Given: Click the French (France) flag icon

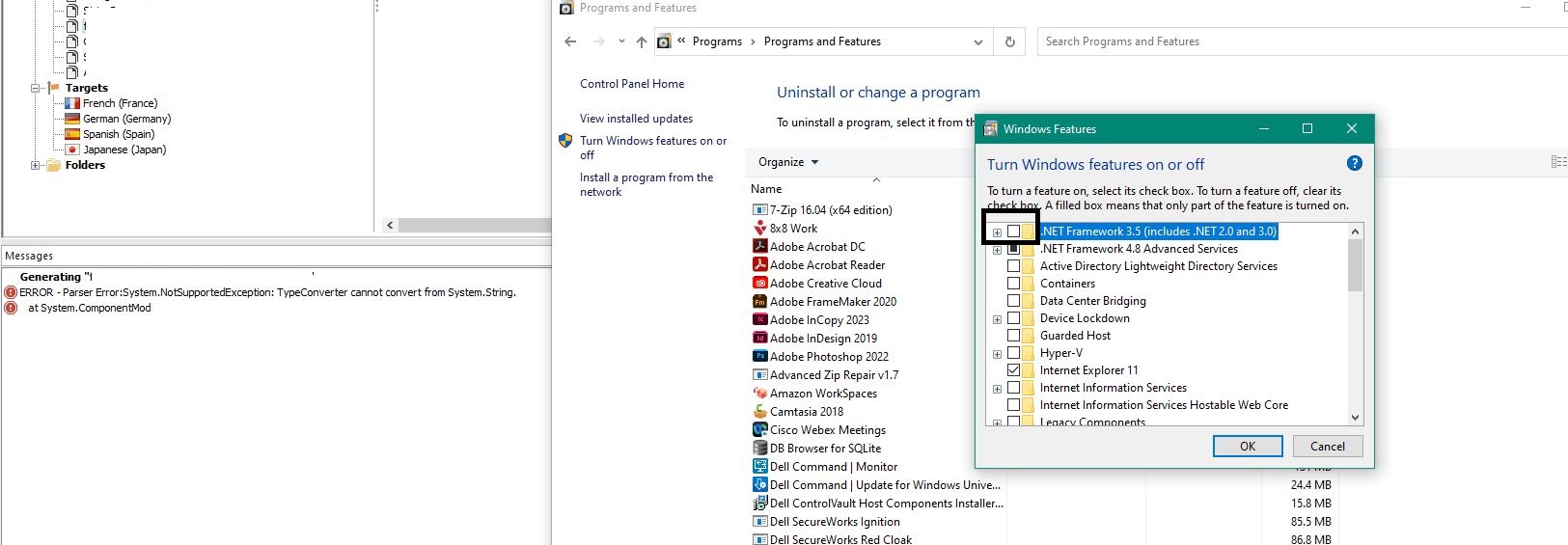Looking at the screenshot, I should point(72,103).
